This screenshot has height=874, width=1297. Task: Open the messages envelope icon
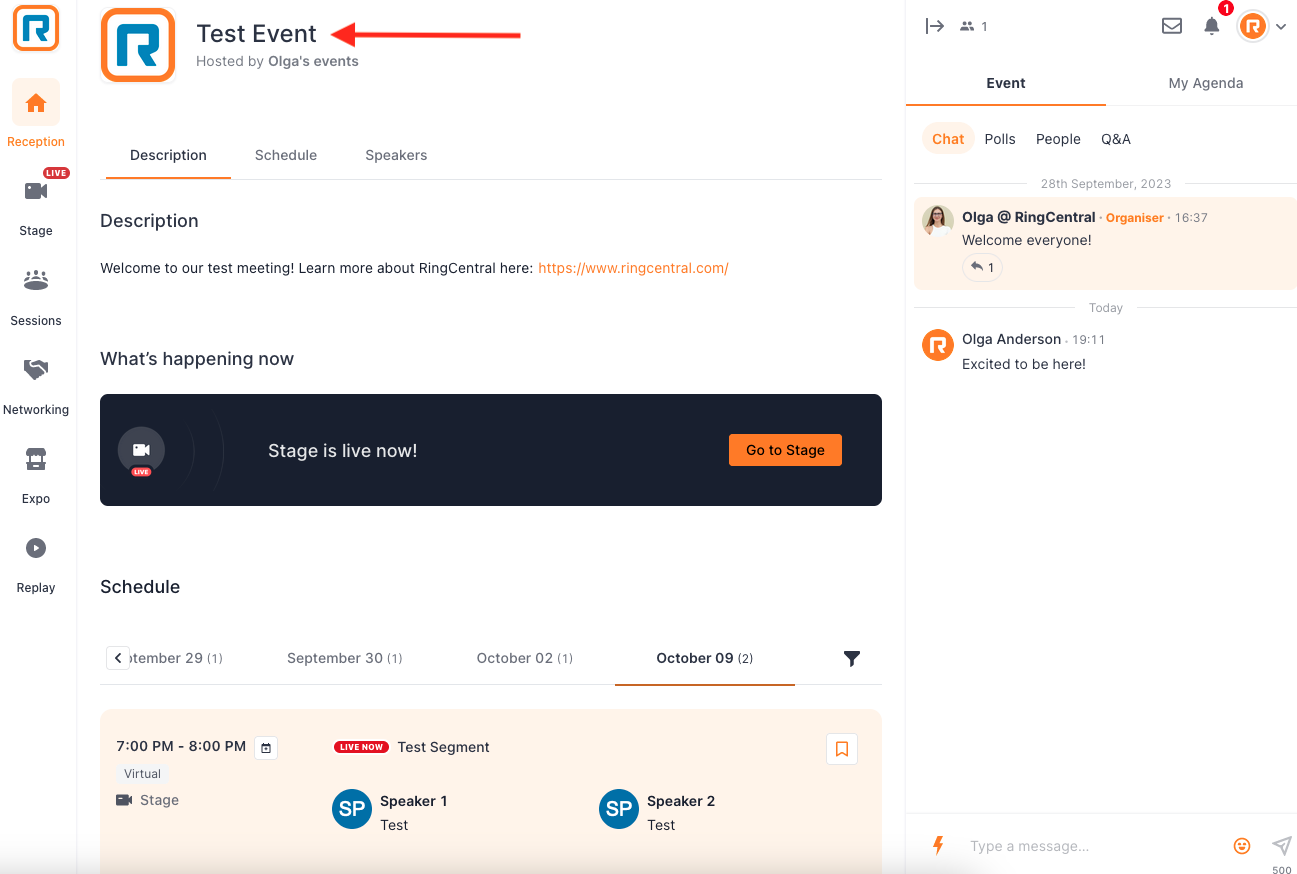(1172, 26)
